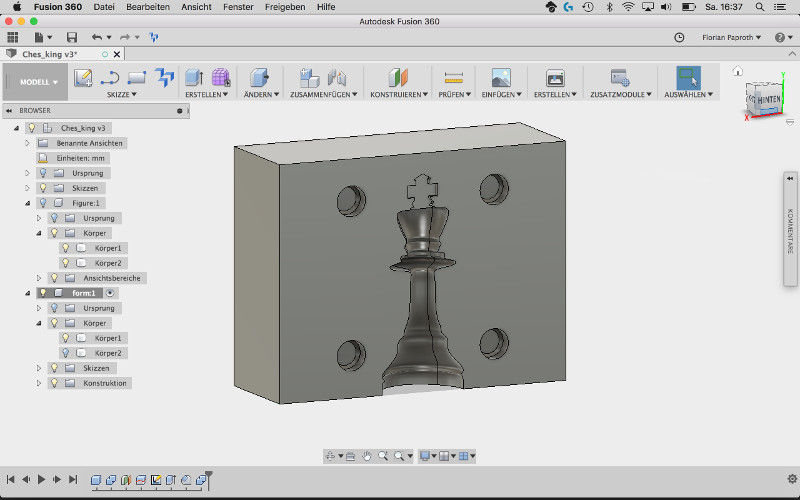Click the 3D print icon under ERSTELLEN
800x500 pixels.
click(555, 77)
